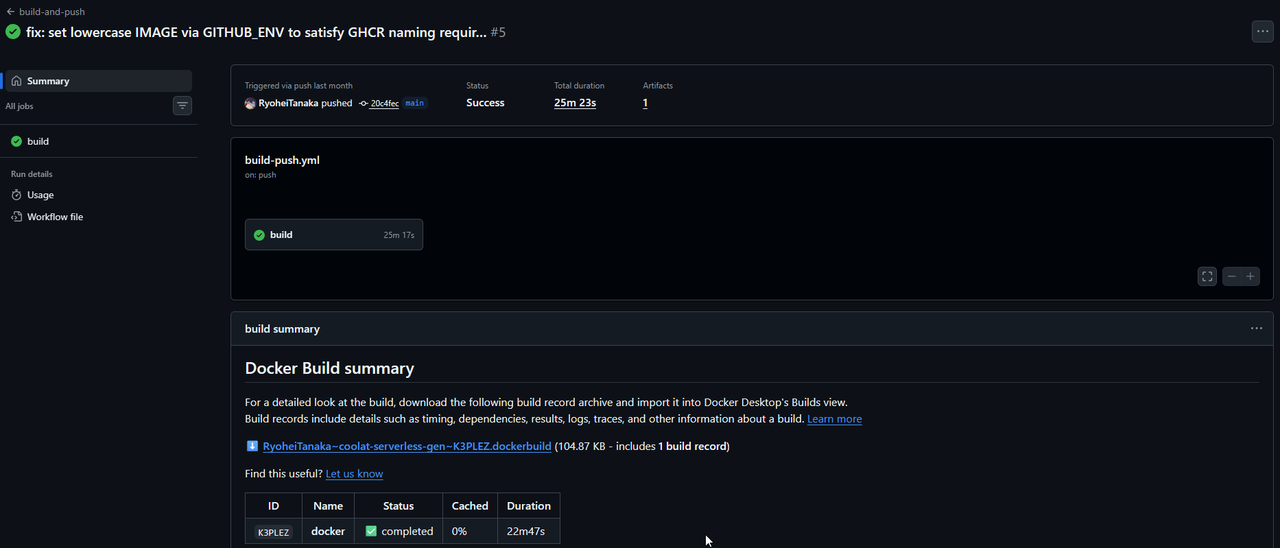Click the blue download arrow icon
The width and height of the screenshot is (1280, 548).
252,446
